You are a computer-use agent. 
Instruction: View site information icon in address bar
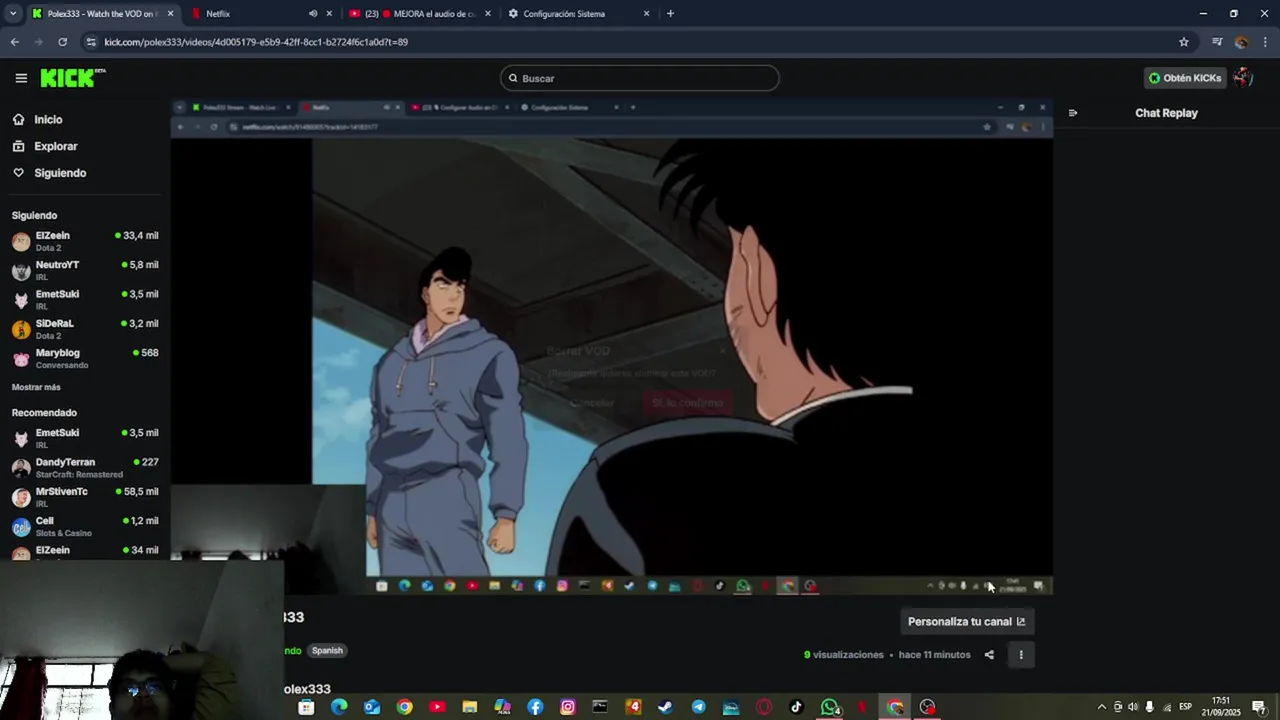[x=91, y=42]
